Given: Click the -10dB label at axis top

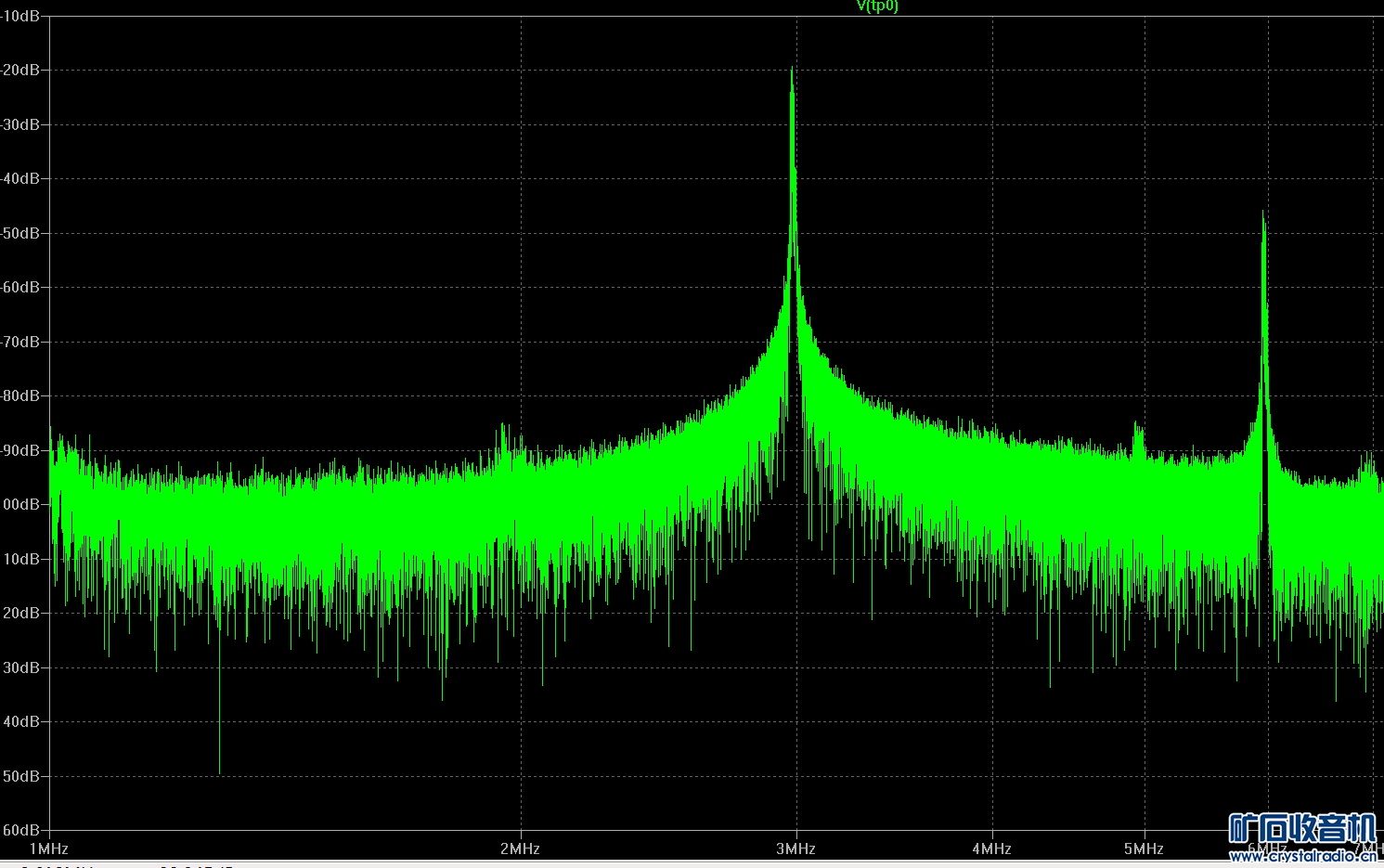Looking at the screenshot, I should click(19, 17).
